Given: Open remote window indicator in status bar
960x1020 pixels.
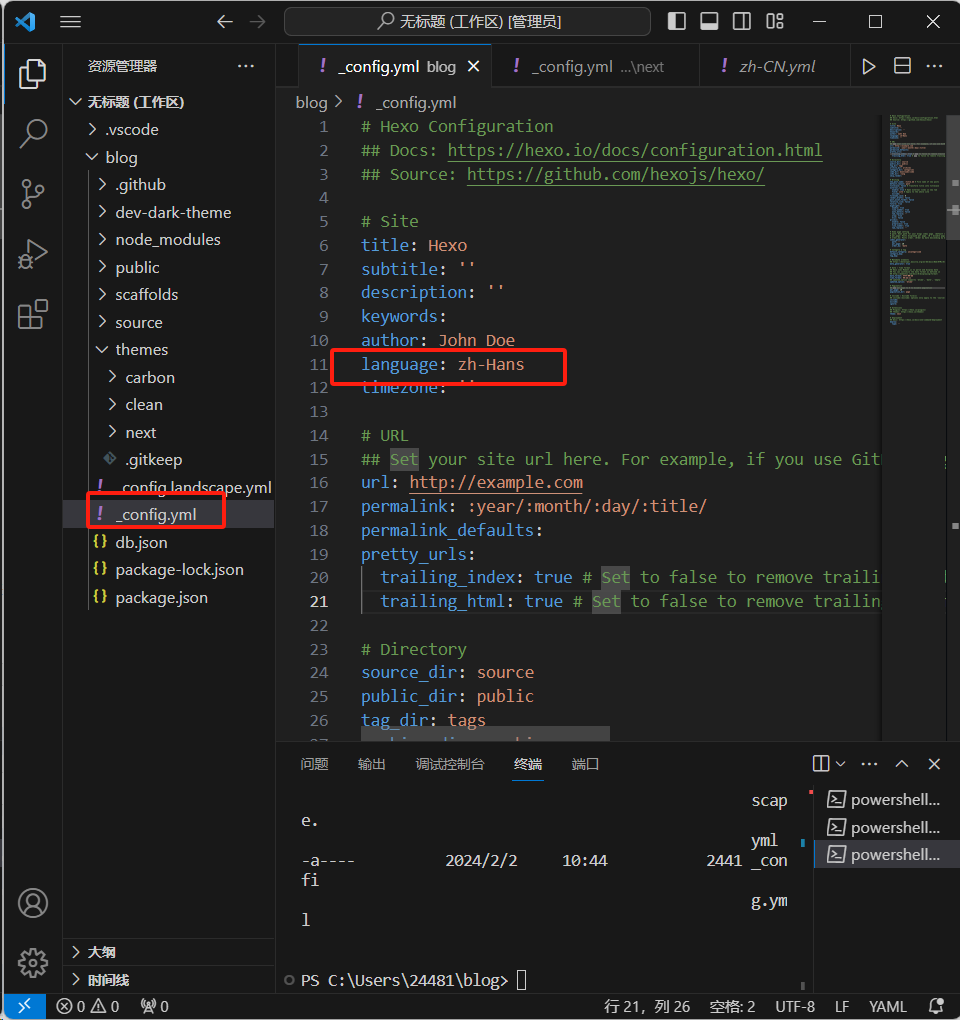Looking at the screenshot, I should point(25,1006).
